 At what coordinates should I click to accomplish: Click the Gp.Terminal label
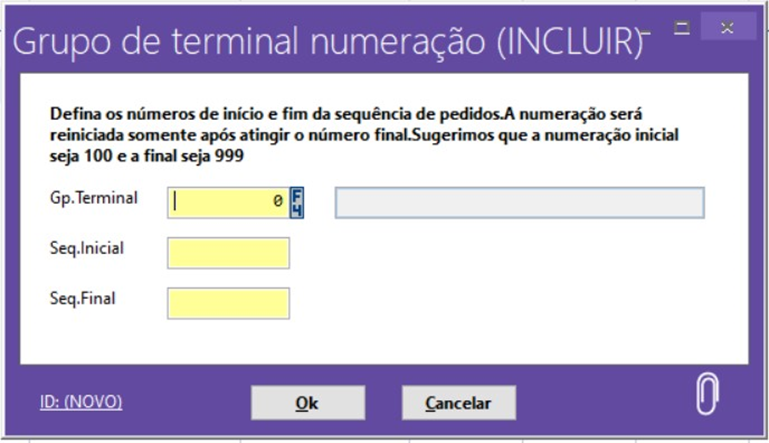93,197
